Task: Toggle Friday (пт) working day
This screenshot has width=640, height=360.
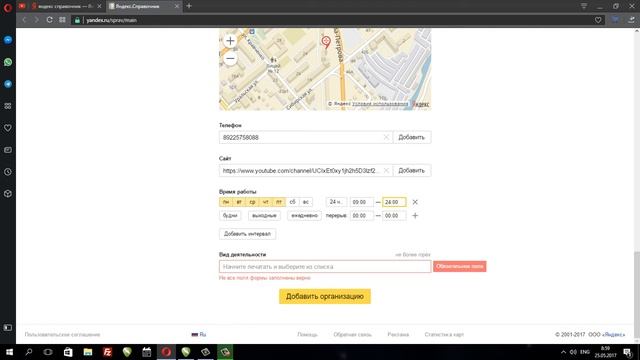Action: click(279, 202)
